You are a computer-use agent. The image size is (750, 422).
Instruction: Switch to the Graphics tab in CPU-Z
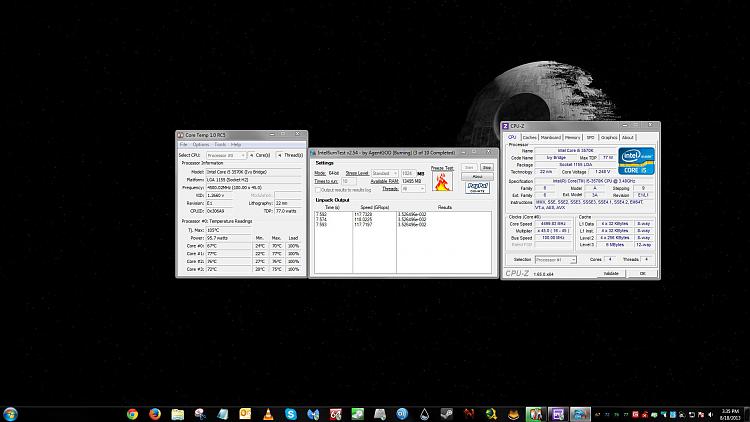609,137
